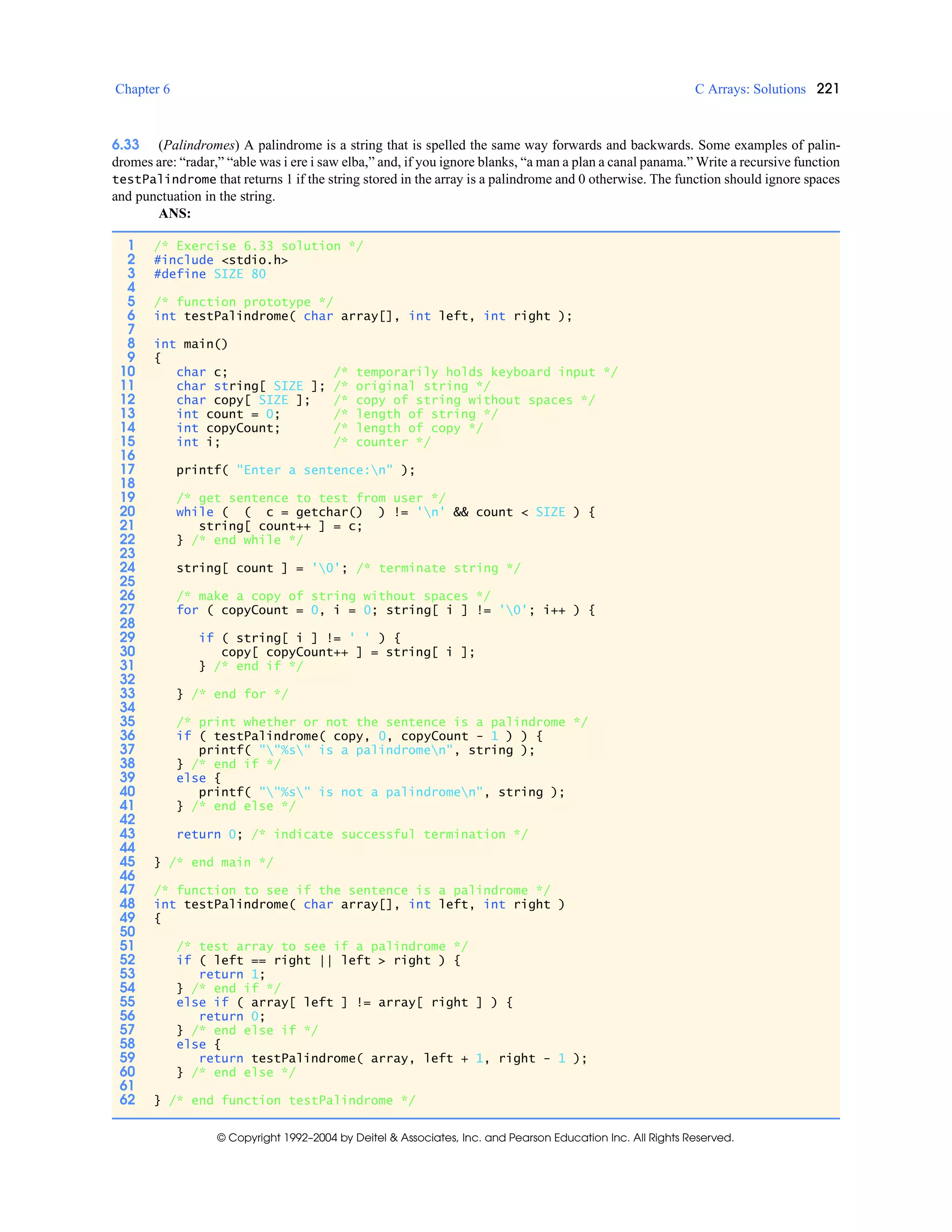Click the 'else if ( array[ left ] != array[ right ] )' line
The image size is (952, 1232).
tap(344, 1002)
